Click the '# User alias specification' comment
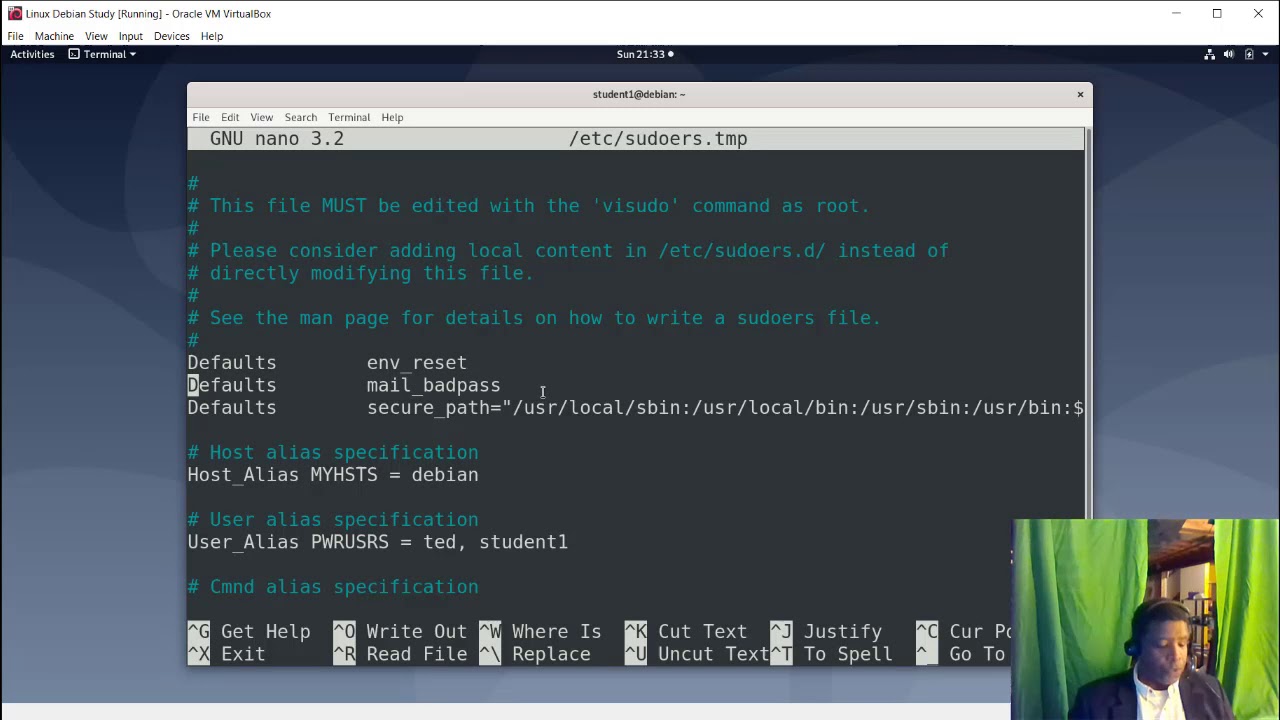This screenshot has height=720, width=1280. coord(333,520)
